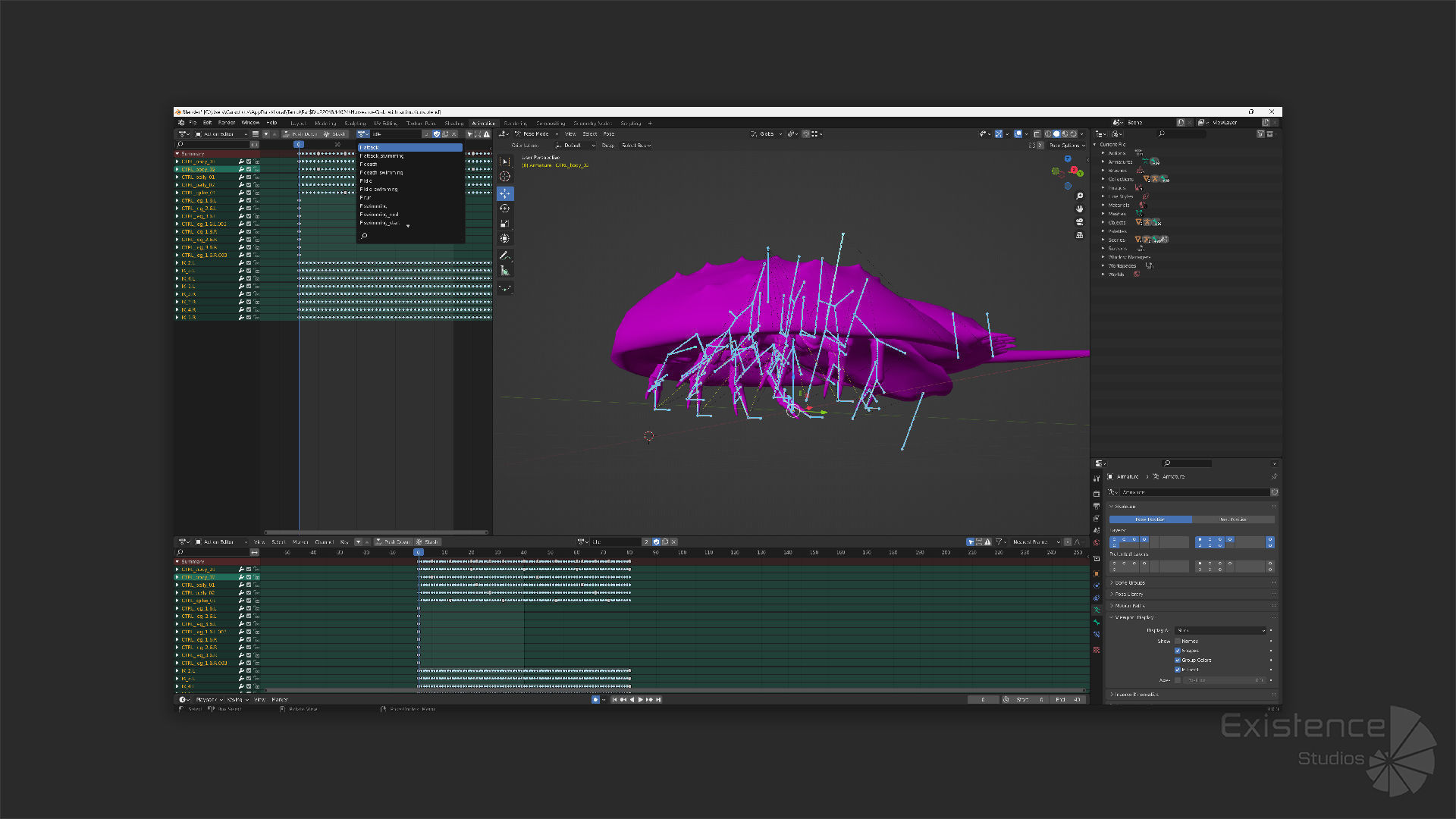Choose attack_swimming action from list
1456x819 pixels.
410,156
